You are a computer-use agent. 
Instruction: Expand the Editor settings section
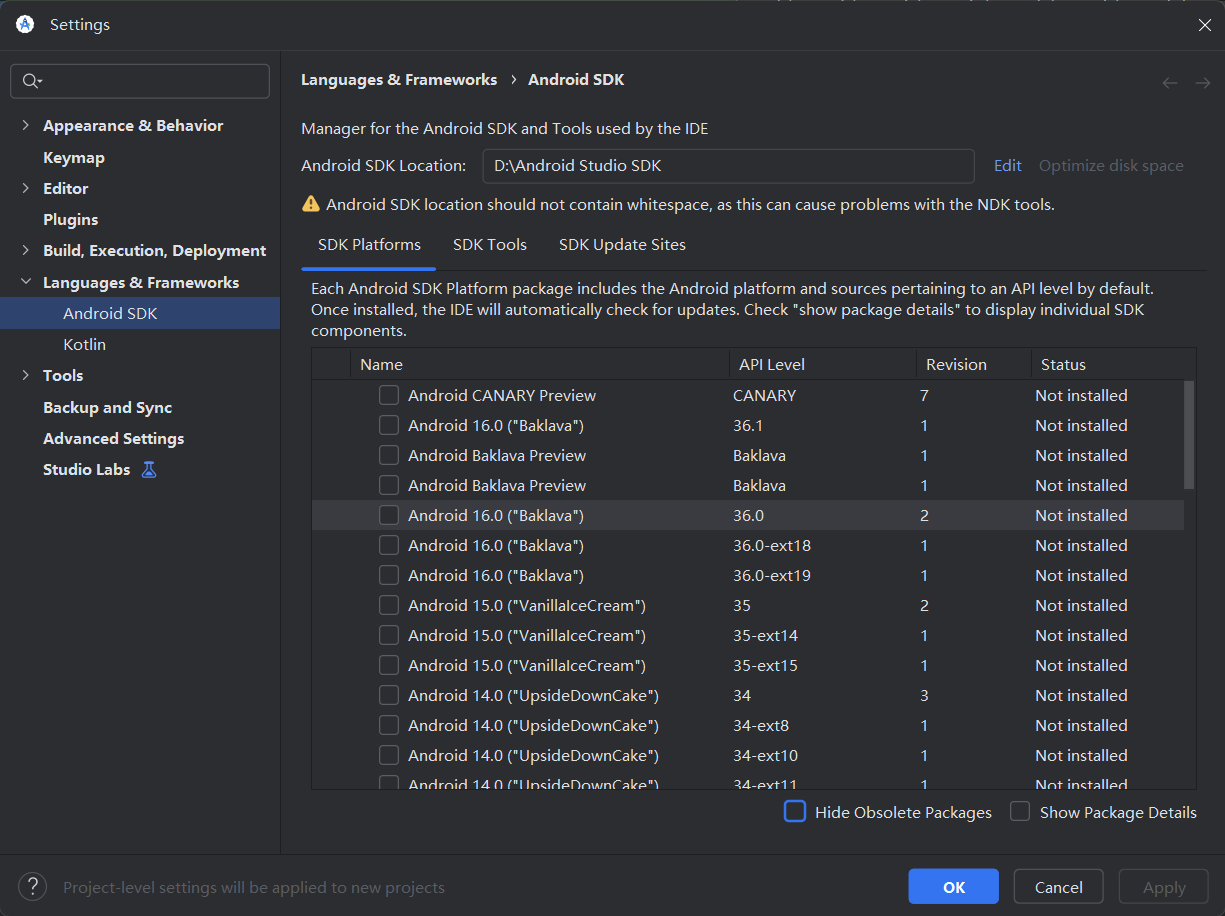(x=25, y=188)
